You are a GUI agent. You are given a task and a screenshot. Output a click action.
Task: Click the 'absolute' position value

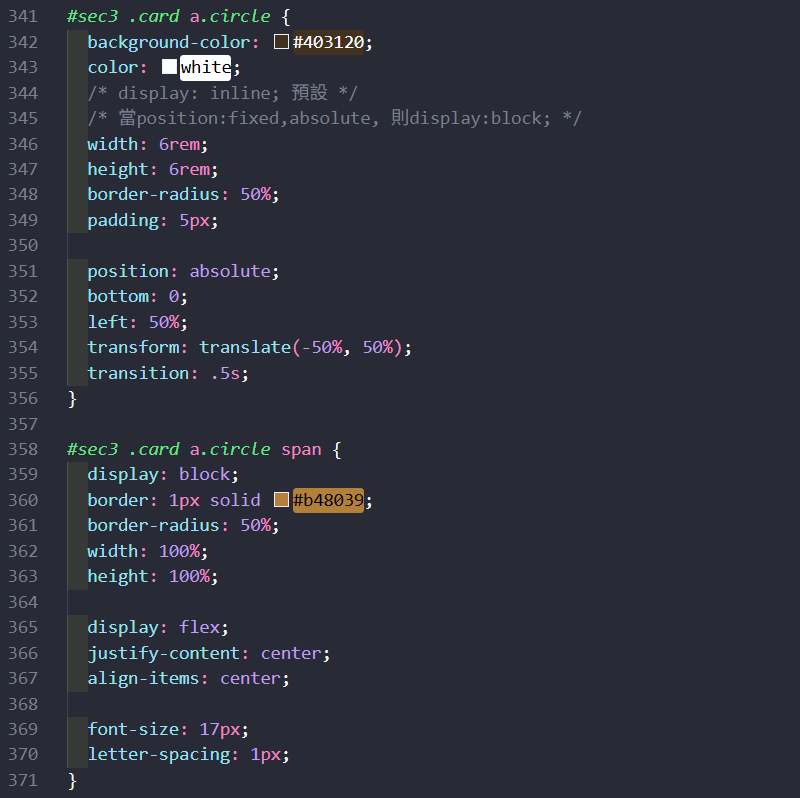[x=230, y=271]
